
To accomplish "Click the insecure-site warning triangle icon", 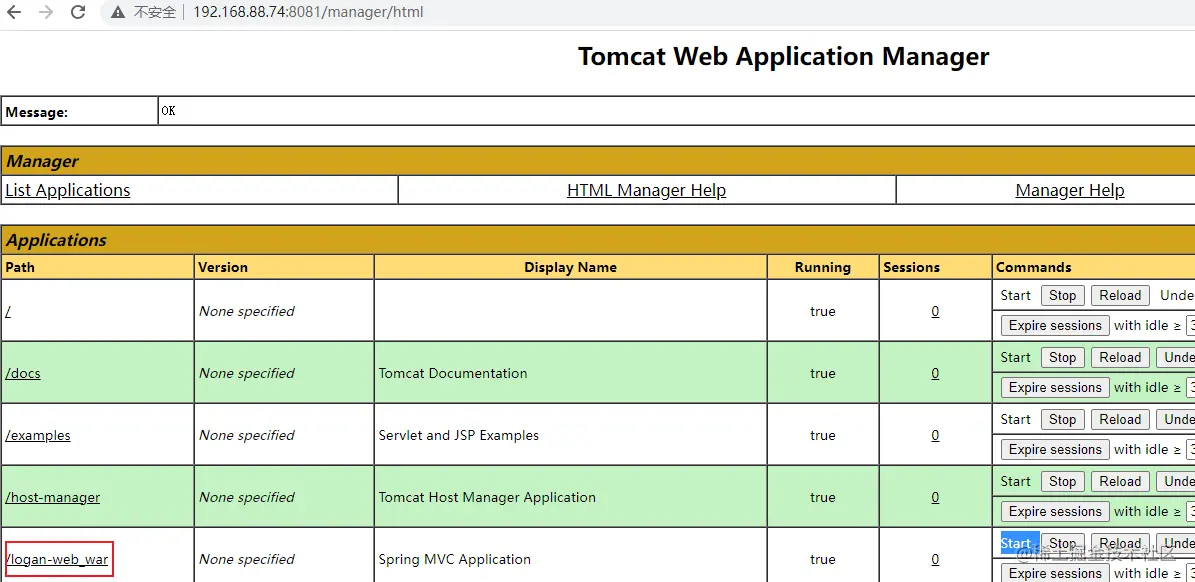I will click(x=117, y=12).
